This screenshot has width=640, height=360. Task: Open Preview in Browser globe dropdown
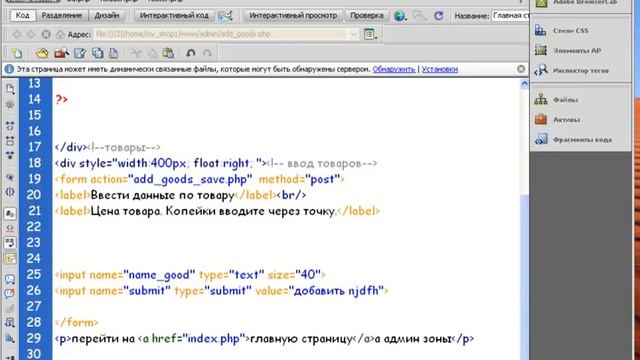pyautogui.click(x=400, y=16)
